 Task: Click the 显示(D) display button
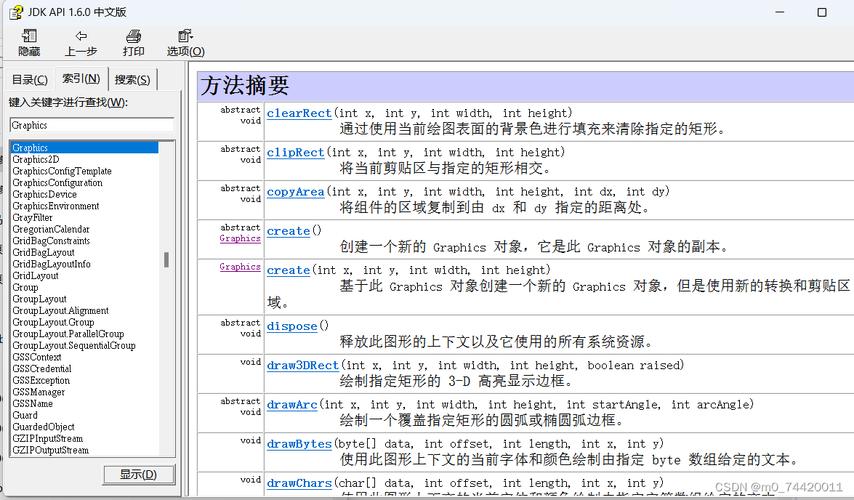coord(138,474)
